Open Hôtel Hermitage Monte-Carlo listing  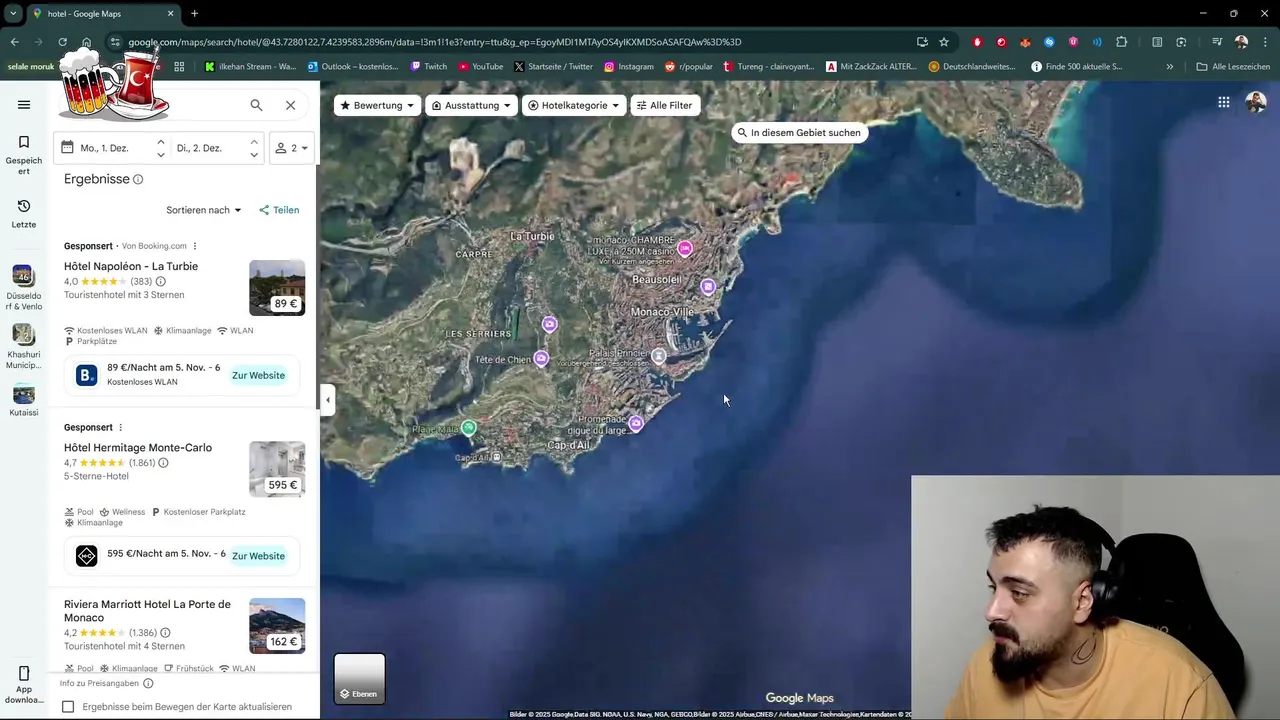click(x=138, y=447)
